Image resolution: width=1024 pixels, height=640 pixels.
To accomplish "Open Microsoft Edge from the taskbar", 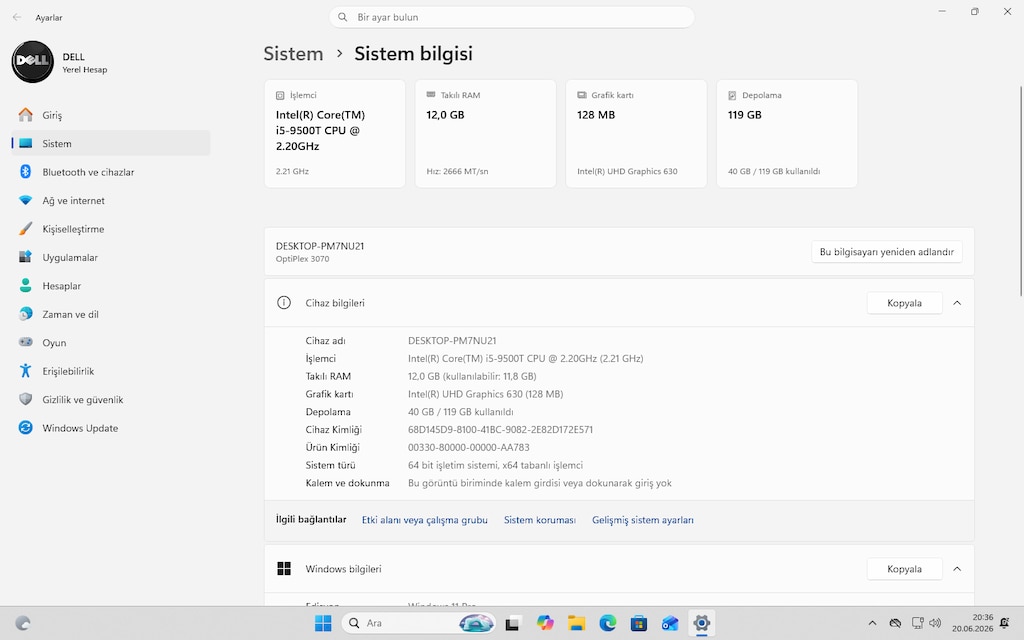I will tap(608, 623).
